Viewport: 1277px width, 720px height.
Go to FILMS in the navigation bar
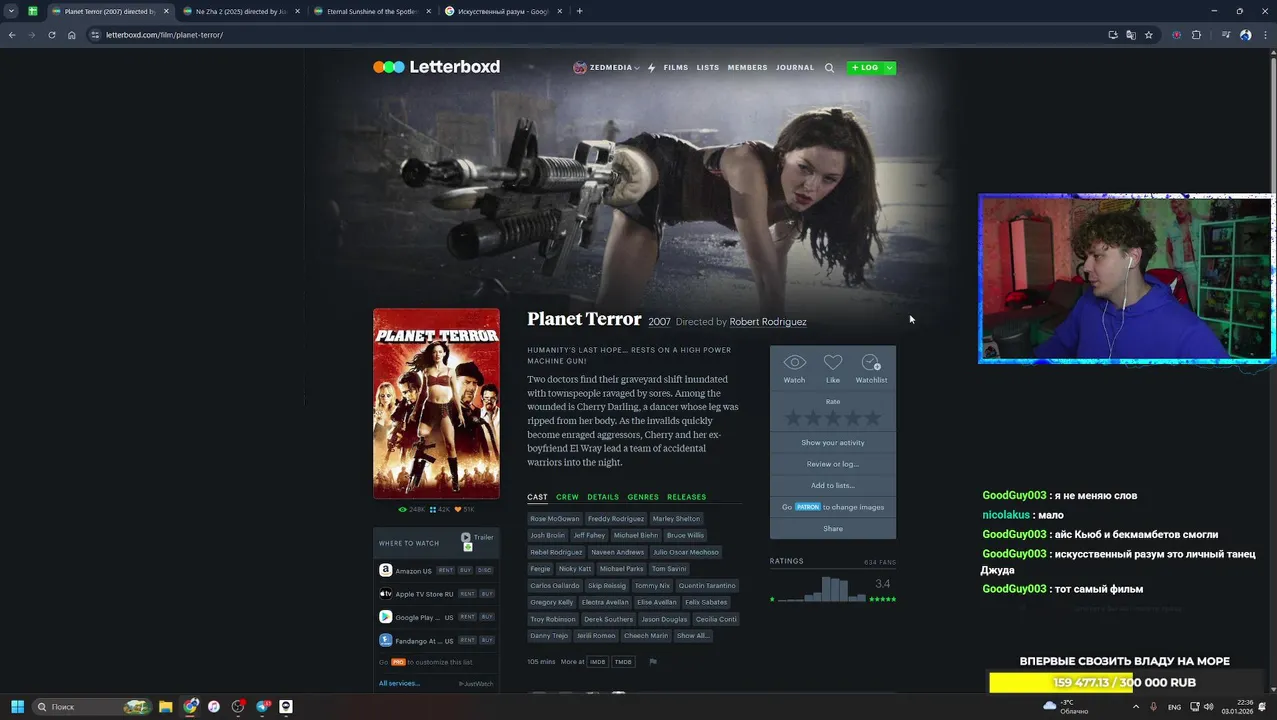[676, 68]
